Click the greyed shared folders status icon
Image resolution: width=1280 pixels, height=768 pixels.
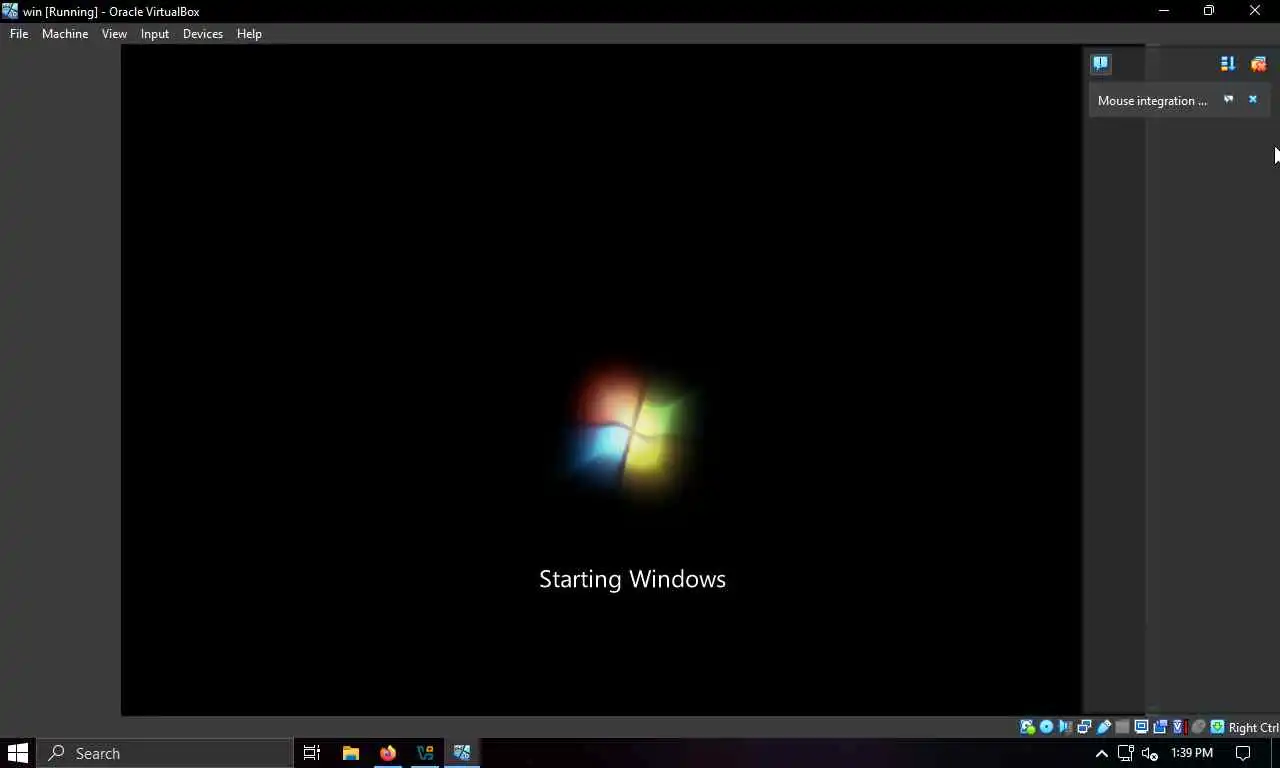1122,727
